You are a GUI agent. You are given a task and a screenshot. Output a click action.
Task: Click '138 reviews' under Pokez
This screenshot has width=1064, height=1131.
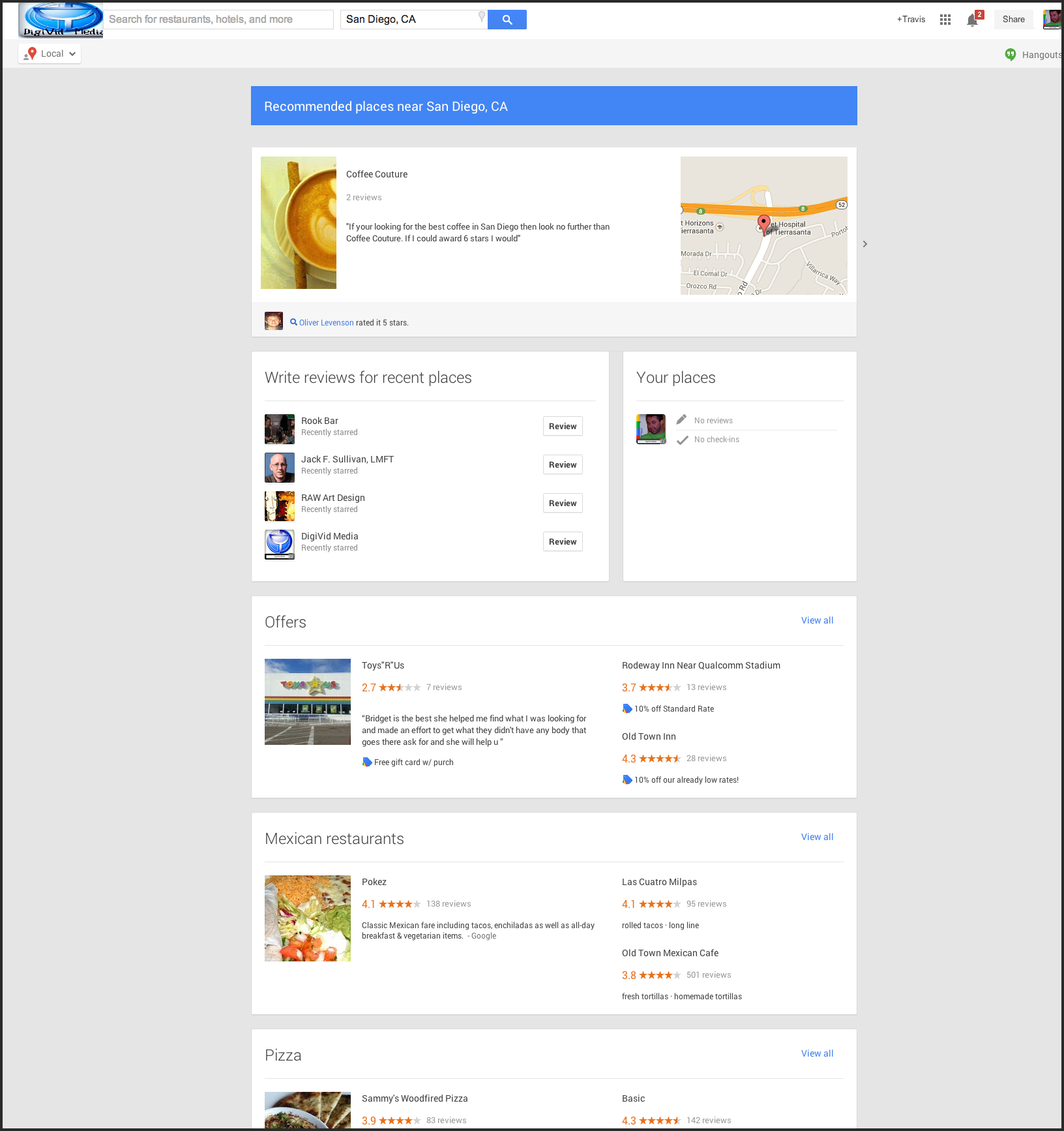click(x=449, y=904)
